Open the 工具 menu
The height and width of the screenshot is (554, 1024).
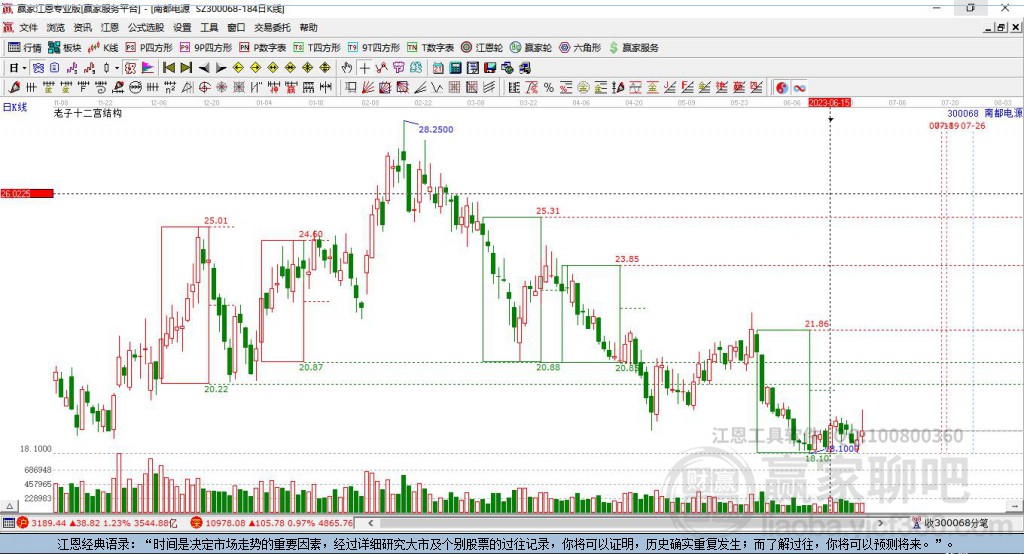point(209,27)
